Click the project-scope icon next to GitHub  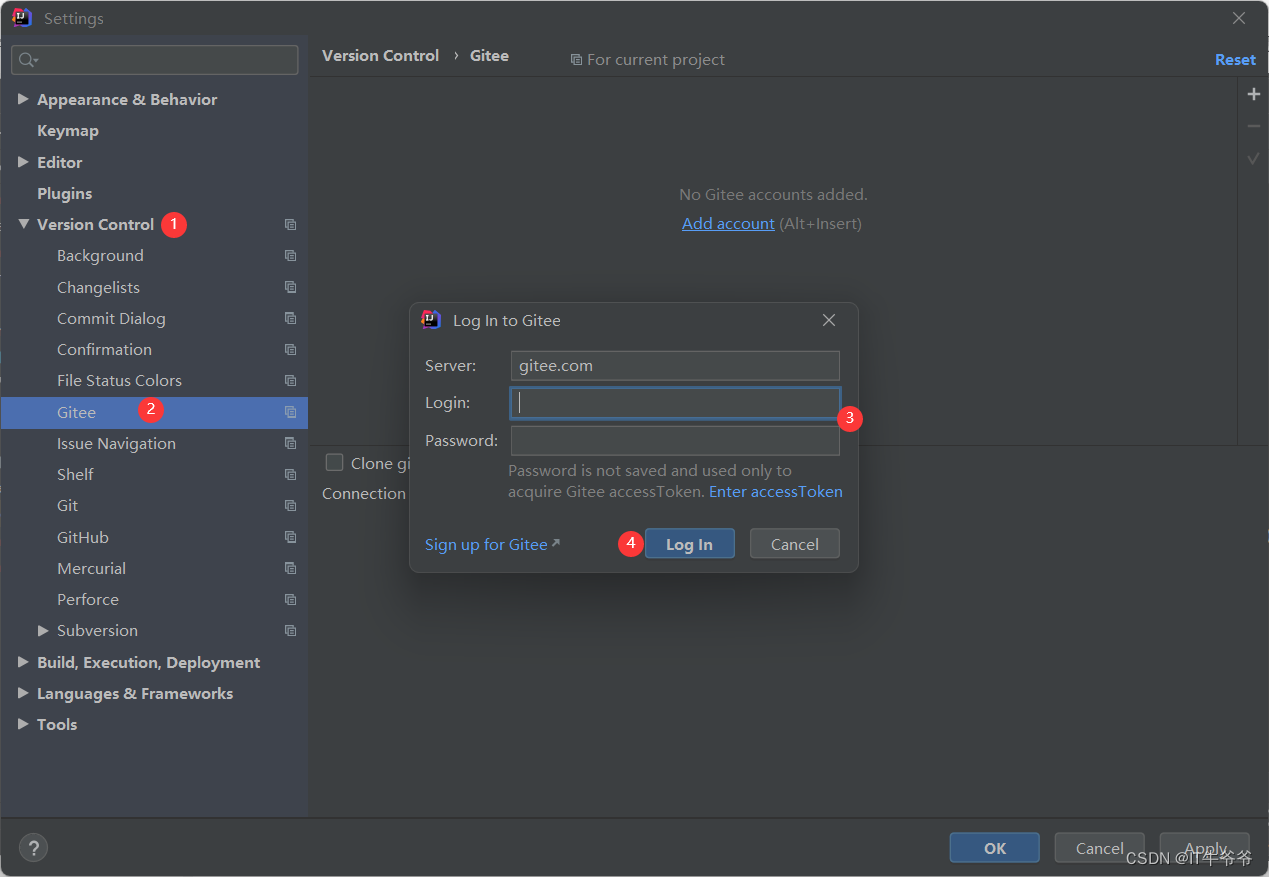tap(290, 537)
